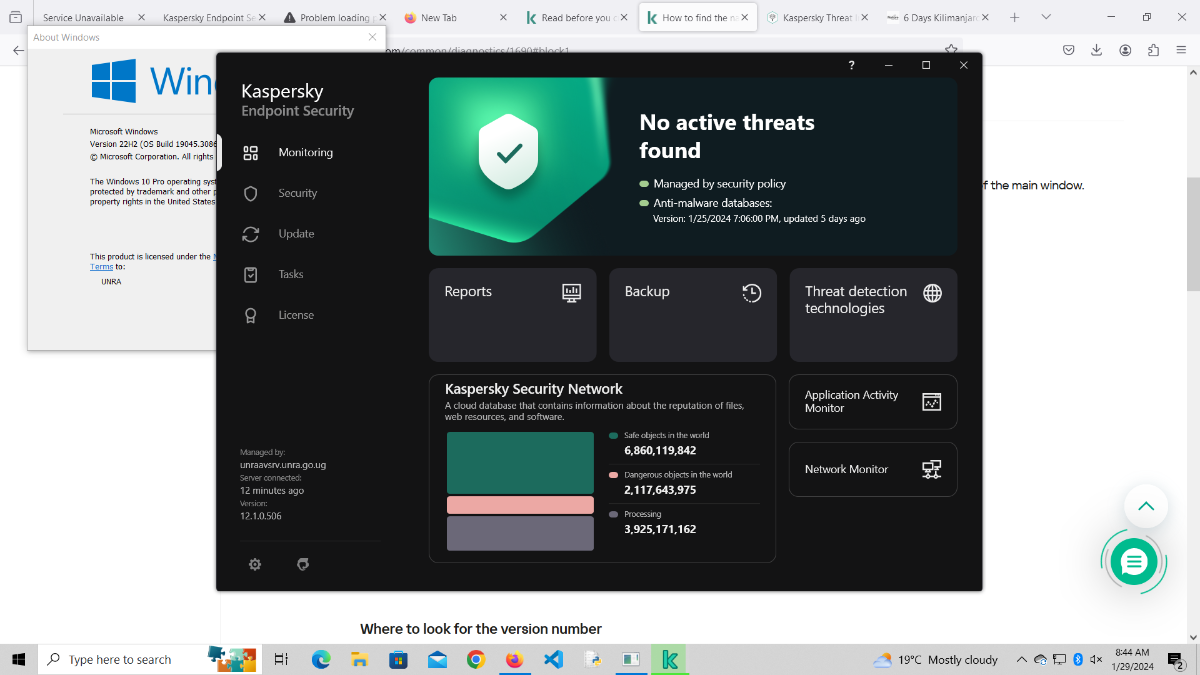The height and width of the screenshot is (675, 1200).
Task: Click the browser account icon
Action: pyautogui.click(x=1125, y=50)
